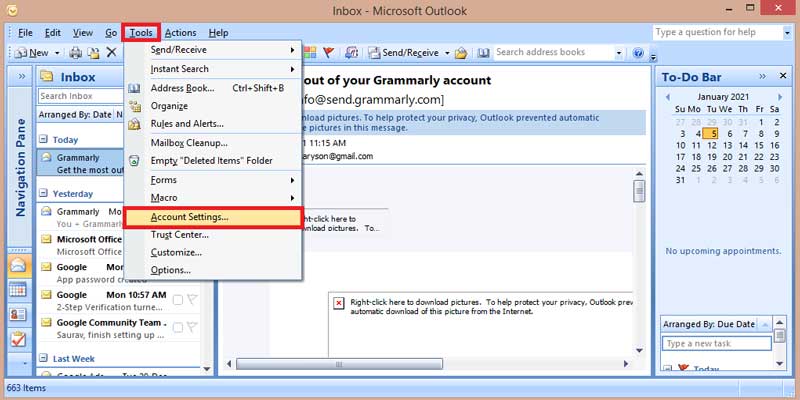800x400 pixels.
Task: Choose Address Book from Tools menu
Action: [213, 88]
